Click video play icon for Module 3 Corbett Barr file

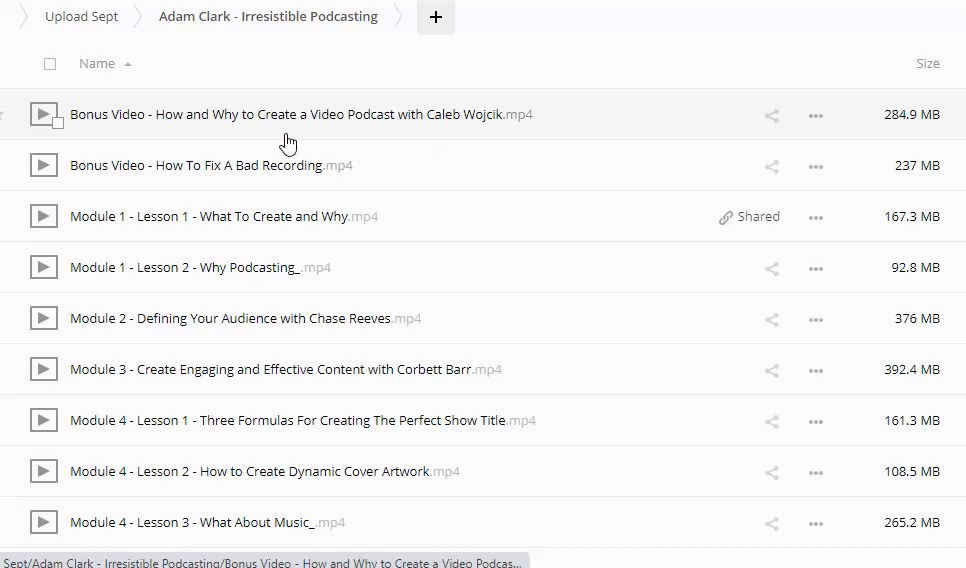tap(43, 370)
